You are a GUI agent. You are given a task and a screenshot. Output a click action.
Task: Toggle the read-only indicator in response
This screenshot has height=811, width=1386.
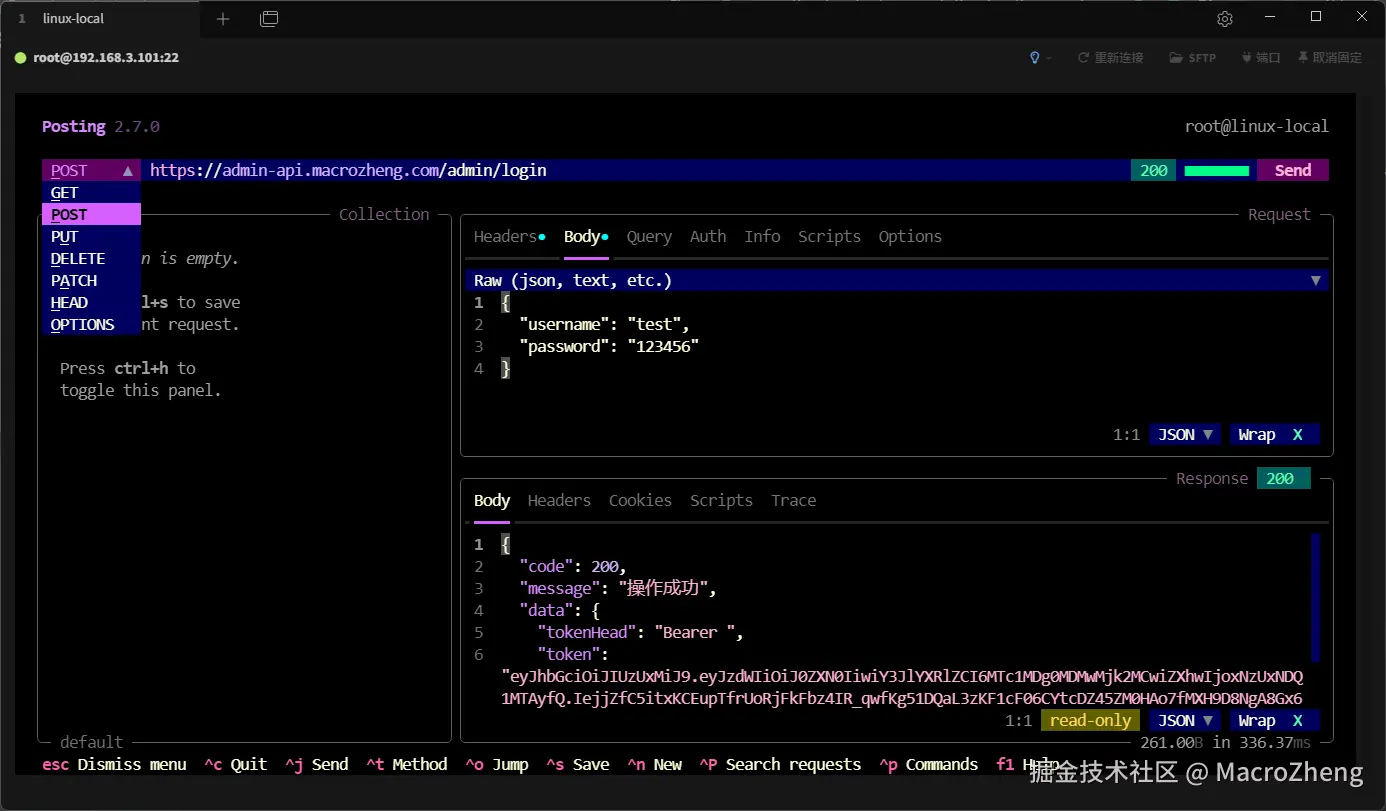1090,721
